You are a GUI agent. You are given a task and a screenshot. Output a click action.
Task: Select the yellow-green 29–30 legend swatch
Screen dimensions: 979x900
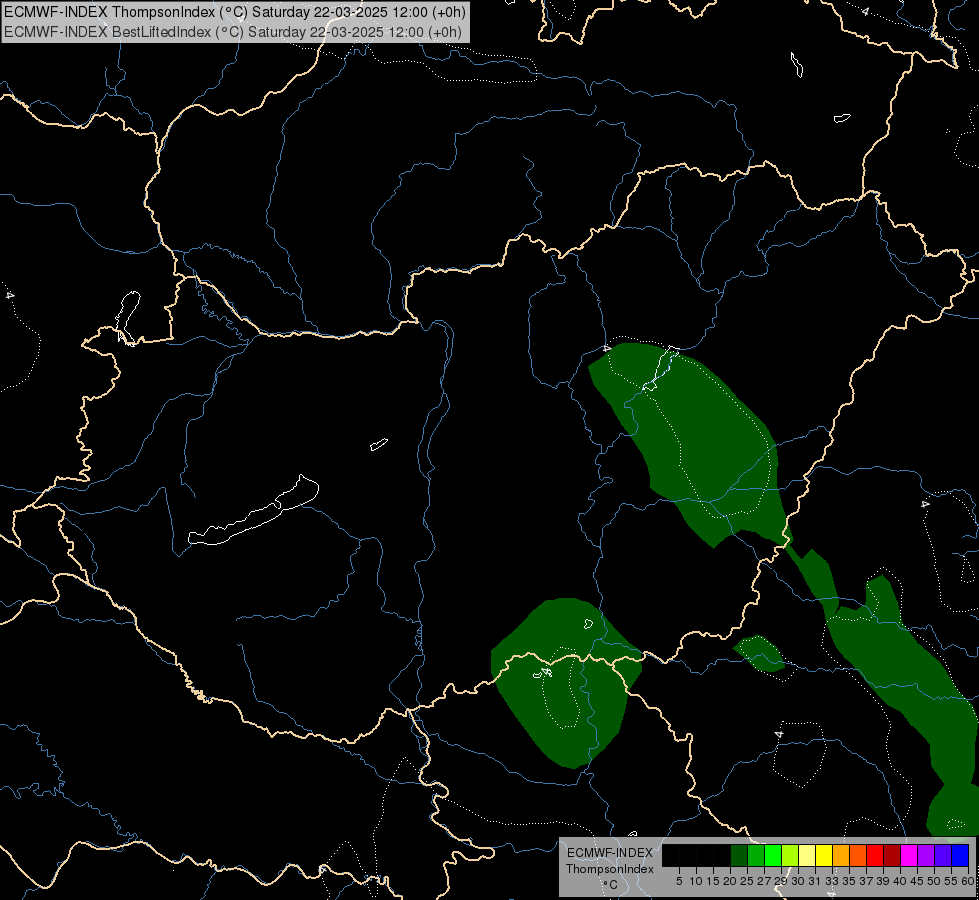(790, 855)
